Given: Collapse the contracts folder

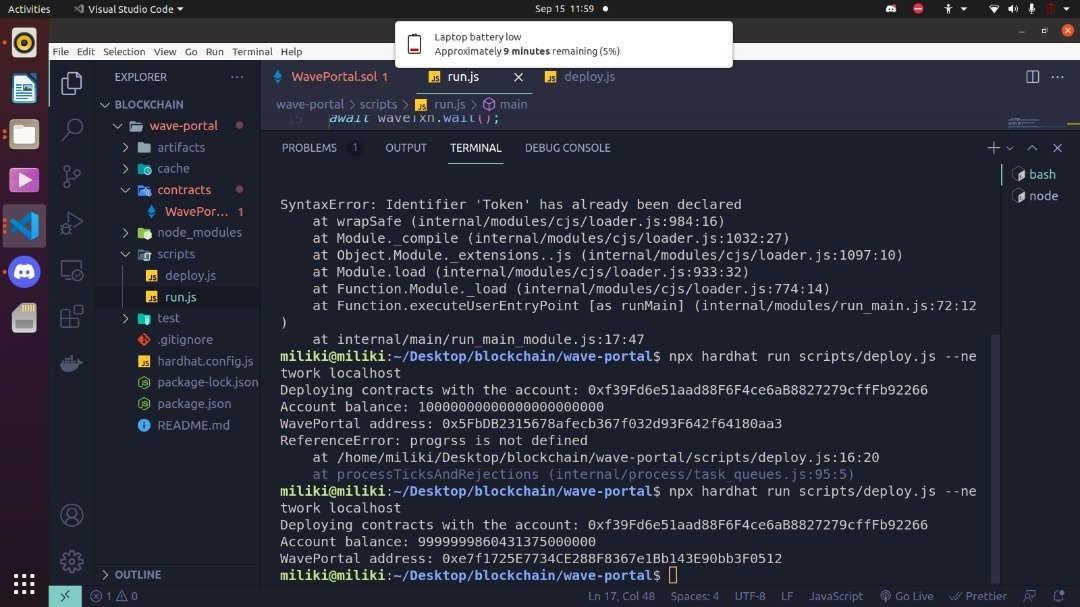Looking at the screenshot, I should tap(125, 190).
